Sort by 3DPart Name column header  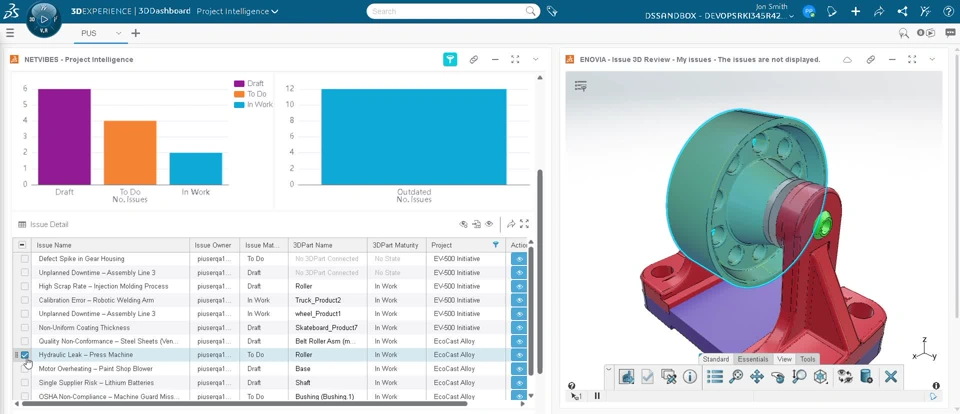[x=313, y=245]
